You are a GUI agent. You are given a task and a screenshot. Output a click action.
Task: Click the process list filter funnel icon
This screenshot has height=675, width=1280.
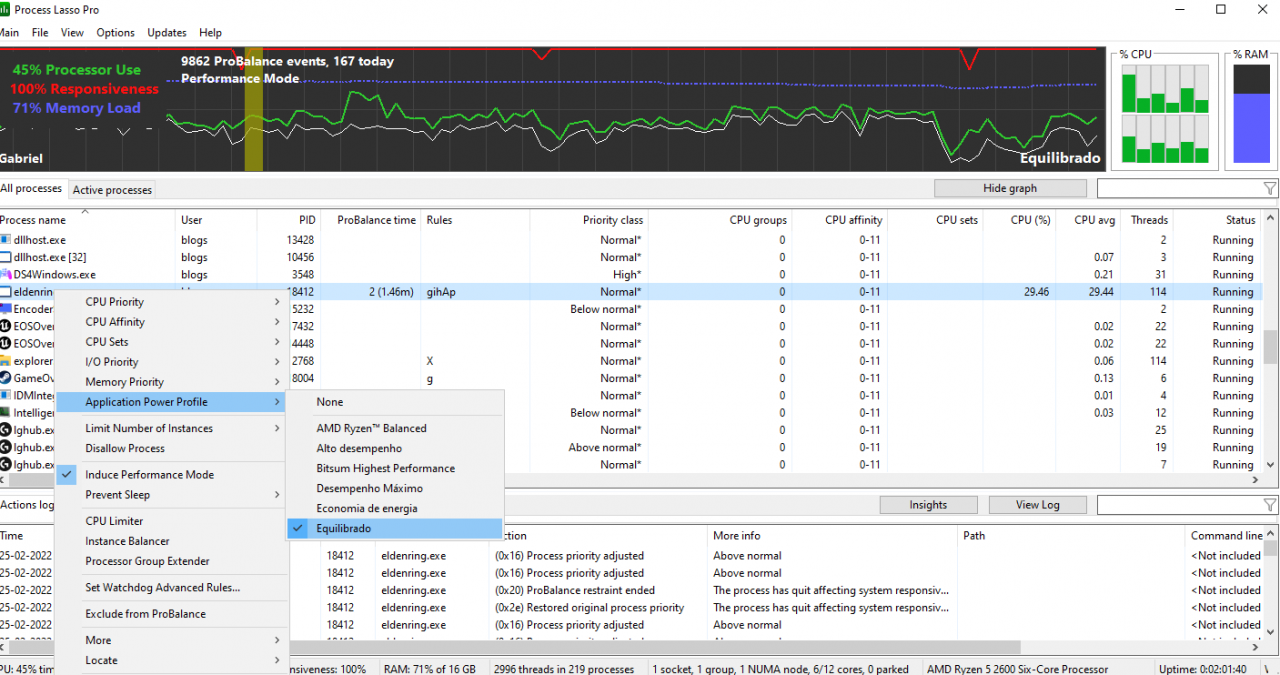(1270, 188)
